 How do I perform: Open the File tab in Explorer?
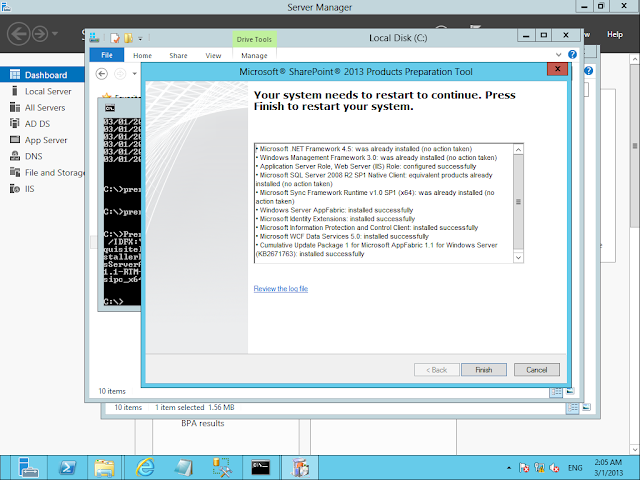click(107, 55)
